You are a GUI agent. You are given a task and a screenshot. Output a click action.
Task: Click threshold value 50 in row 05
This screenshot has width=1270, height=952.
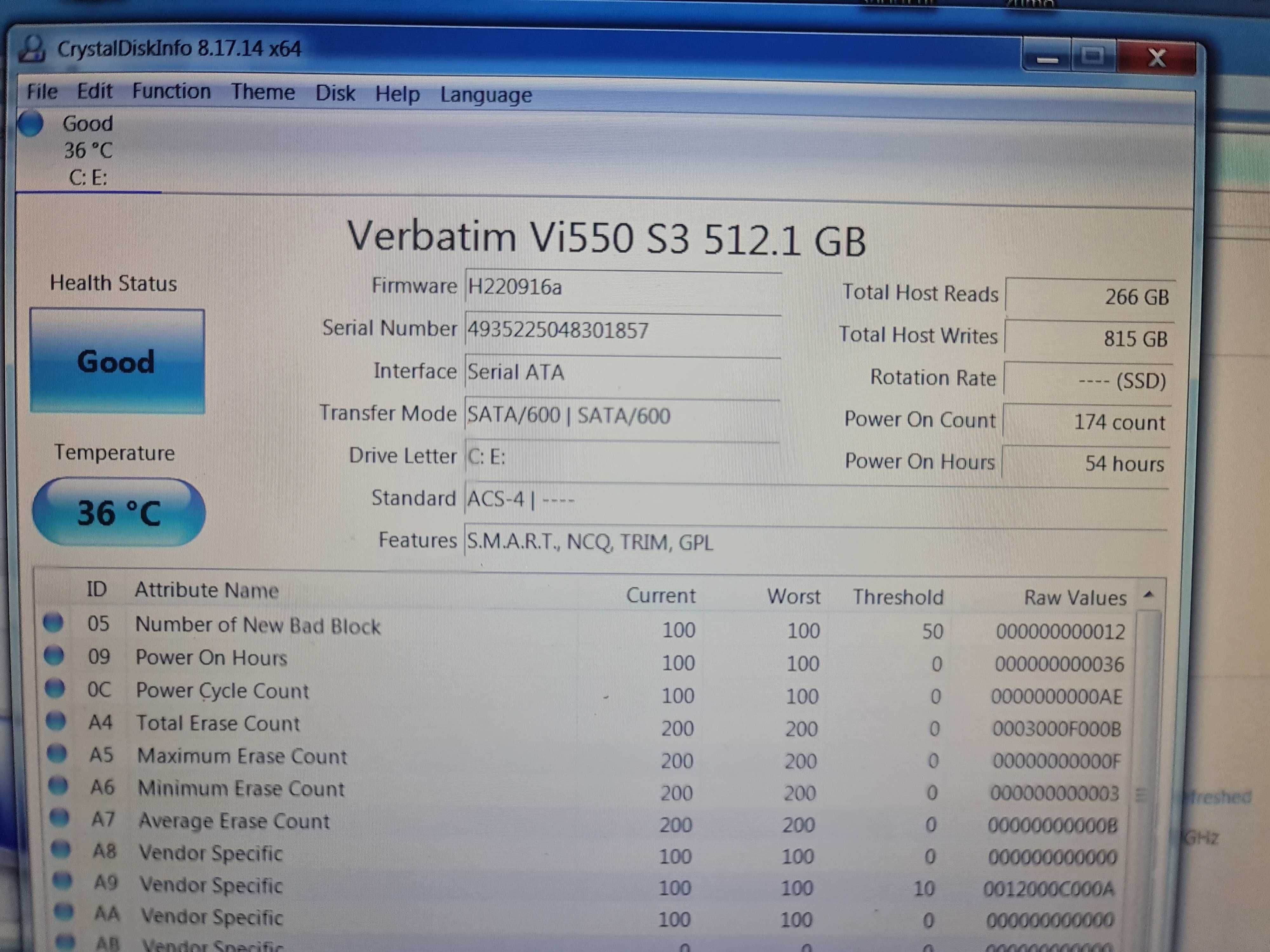(933, 631)
